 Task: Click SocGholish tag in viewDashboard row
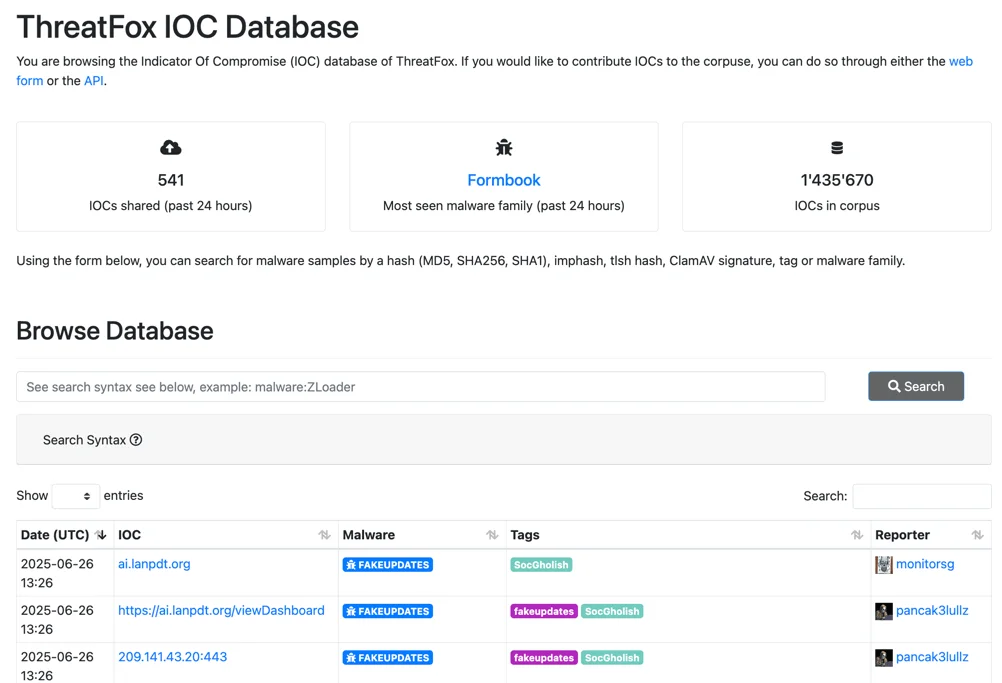click(612, 611)
